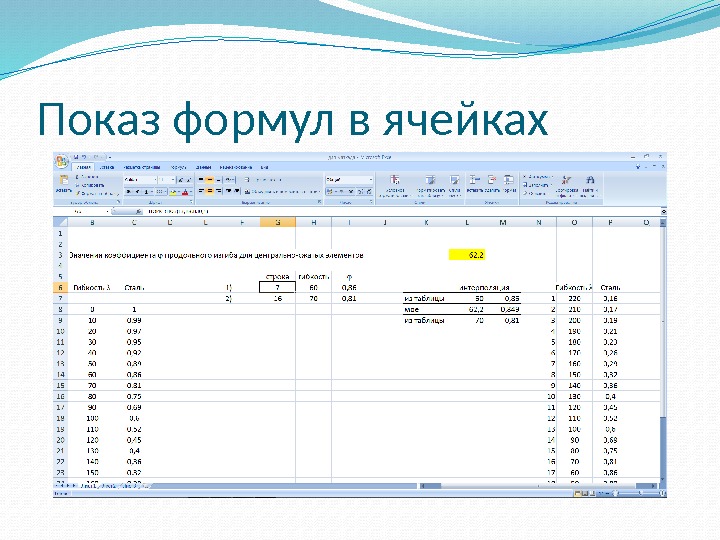Toggle Bold formatting
This screenshot has width=720, height=540.
(129, 191)
